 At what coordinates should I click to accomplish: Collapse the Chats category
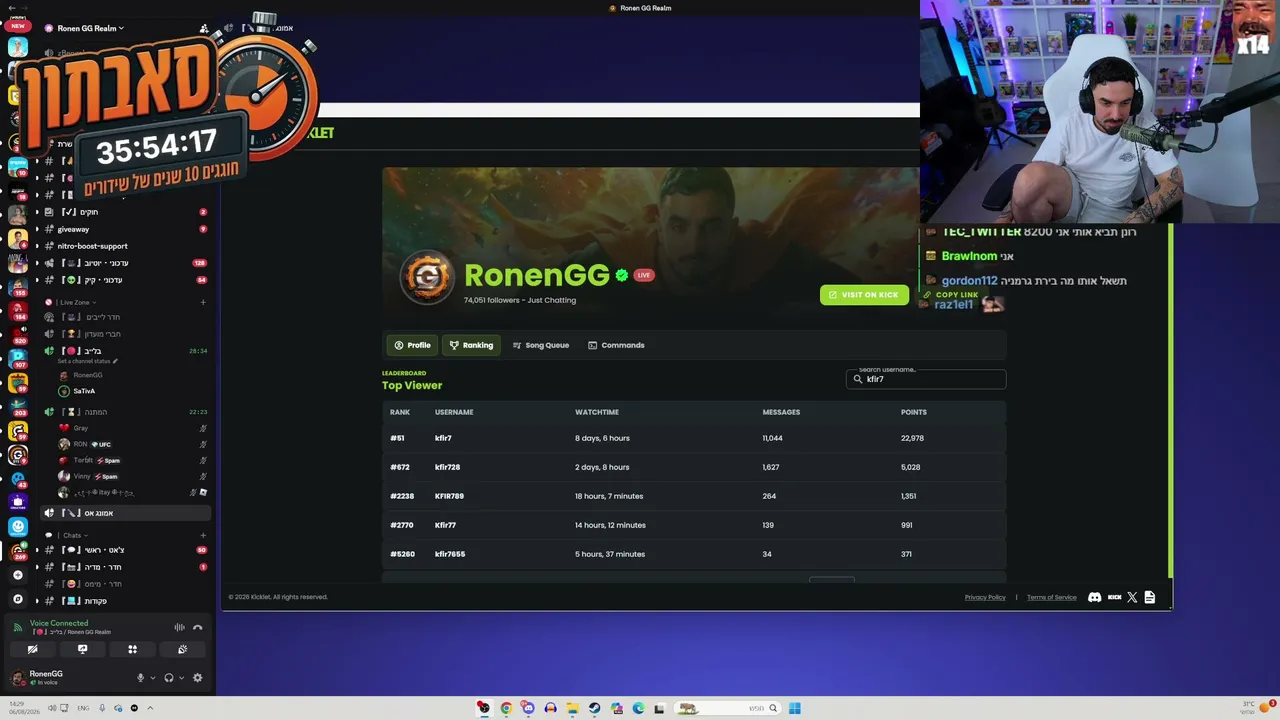[71, 535]
